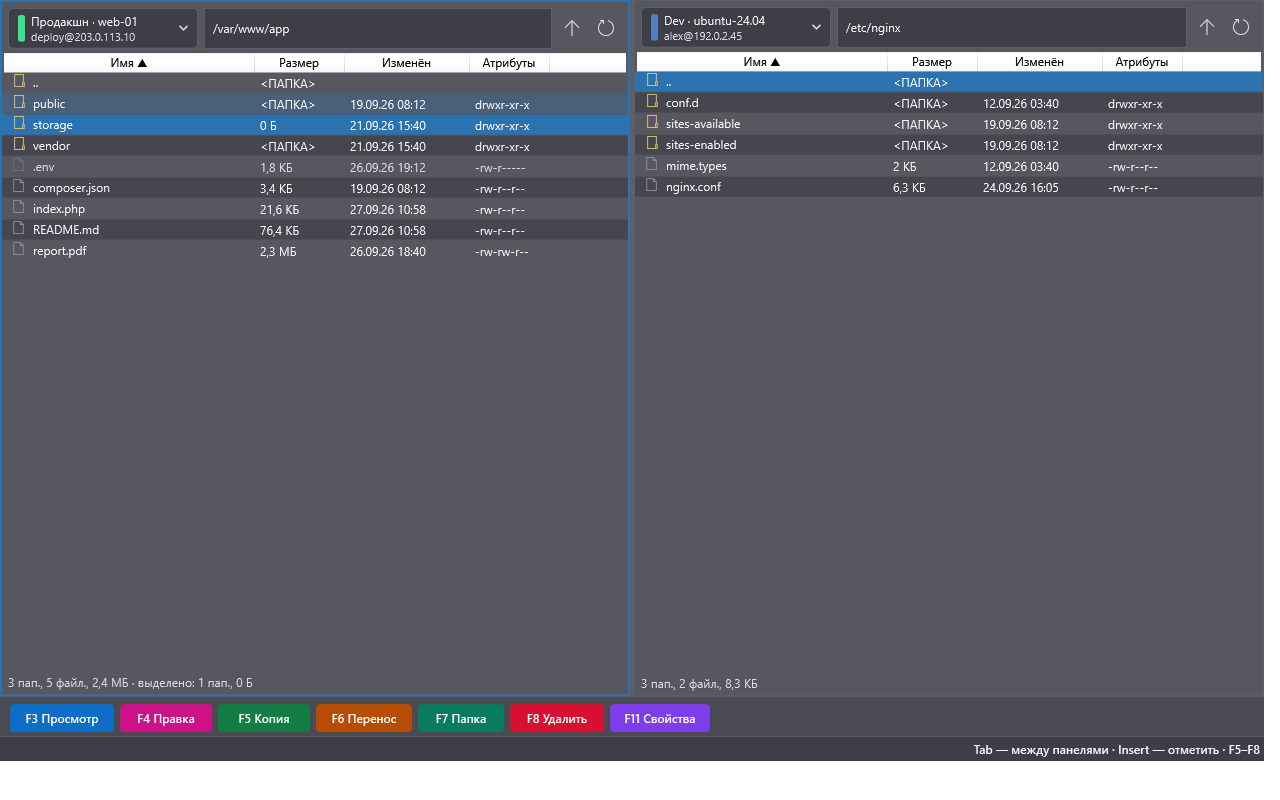Click right status '3 пап., 2 файл., 8,3 КБ'
This screenshot has height=800, width=1280.
[x=699, y=684]
